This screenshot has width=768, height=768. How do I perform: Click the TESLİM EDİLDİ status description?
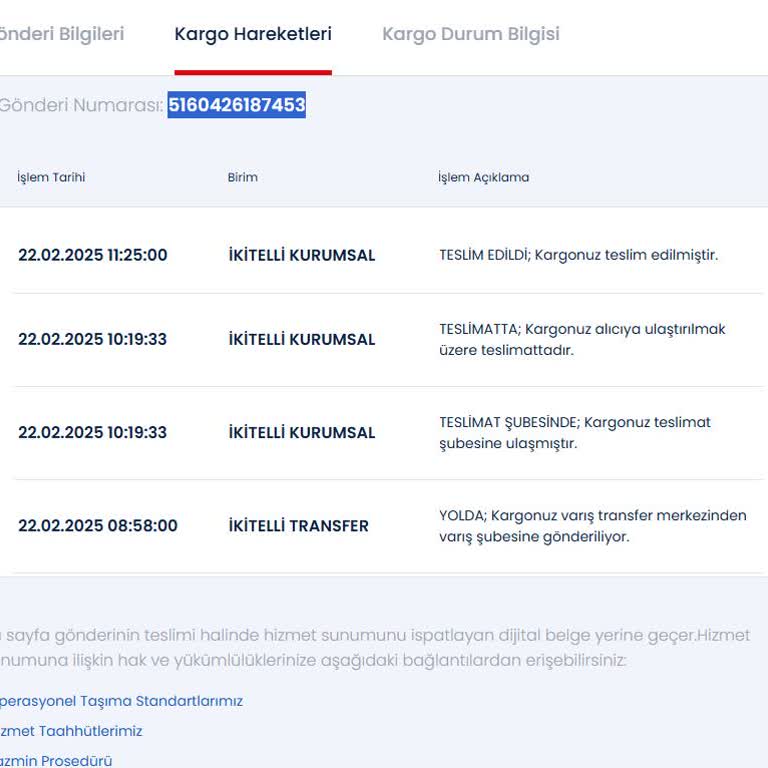click(x=578, y=255)
